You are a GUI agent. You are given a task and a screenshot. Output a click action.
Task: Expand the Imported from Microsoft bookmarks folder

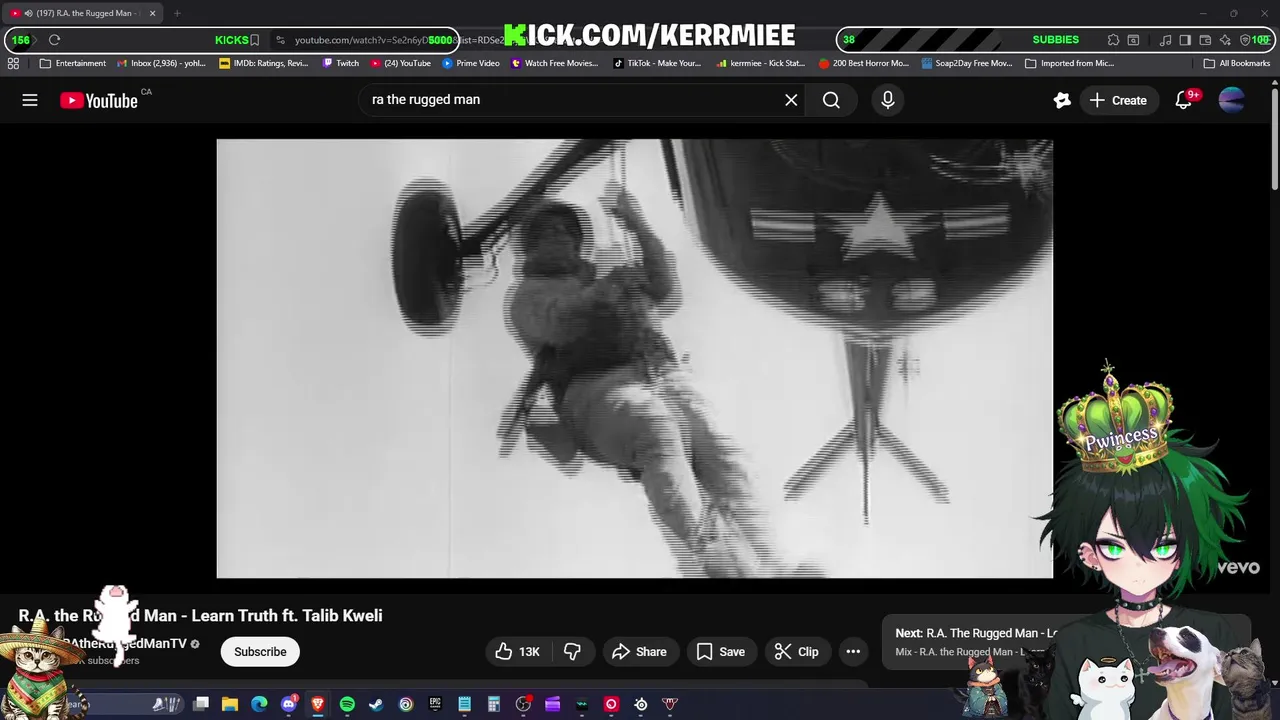[1069, 63]
